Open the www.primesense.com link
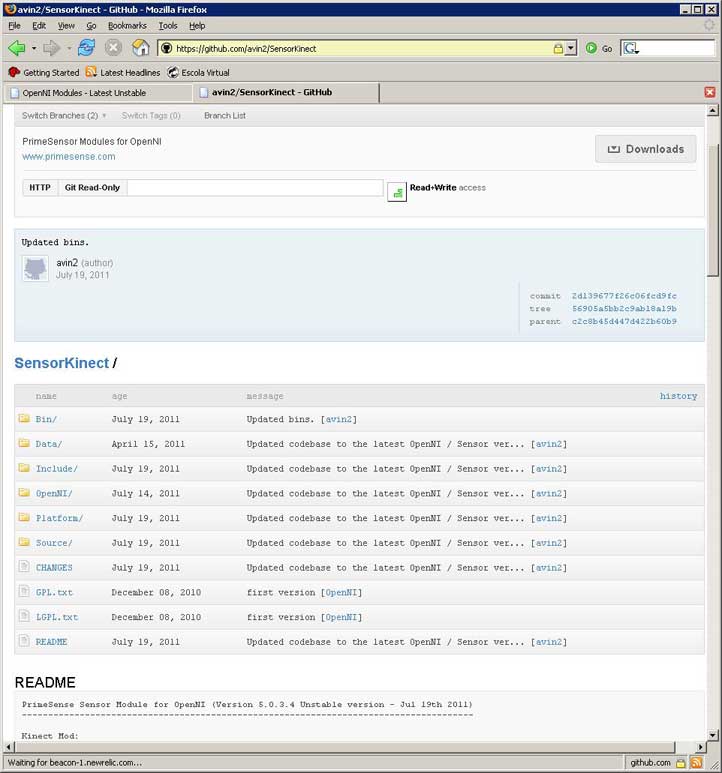 tap(69, 156)
